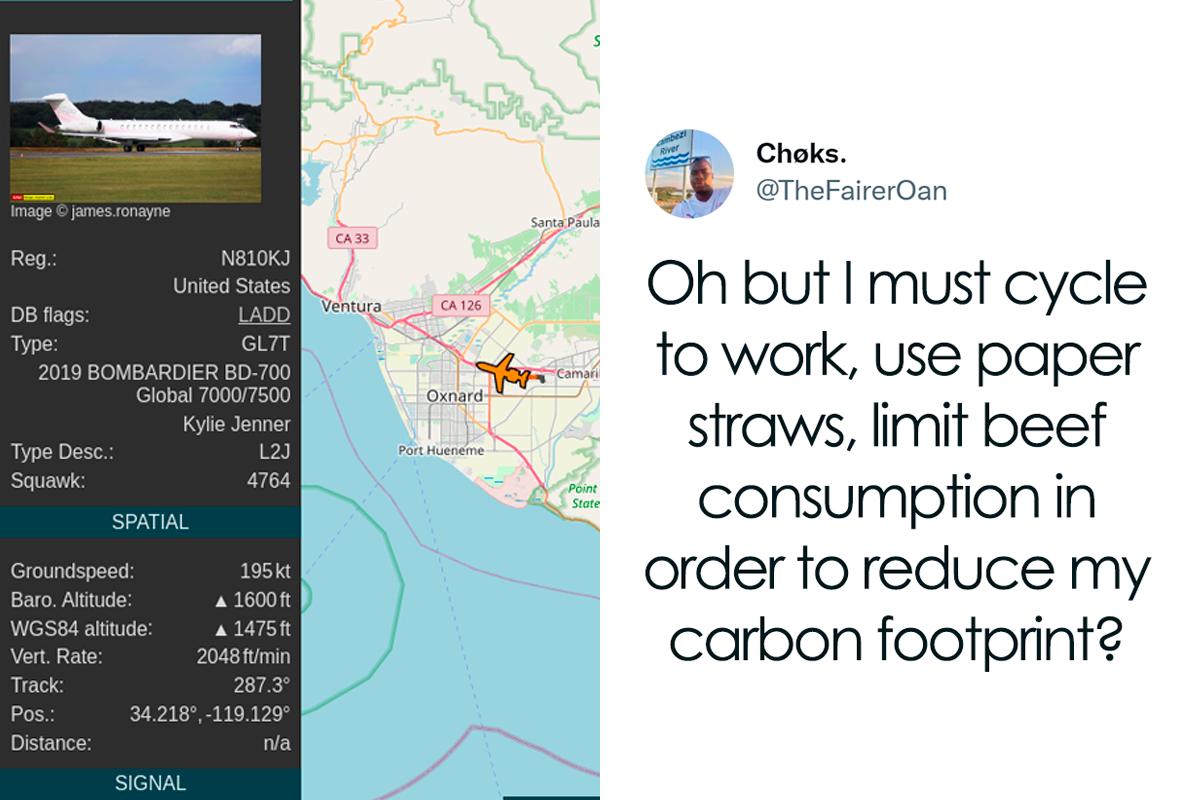Viewport: 1200px width, 800px height.
Task: Click the Santa Paula map label
Action: point(564,222)
